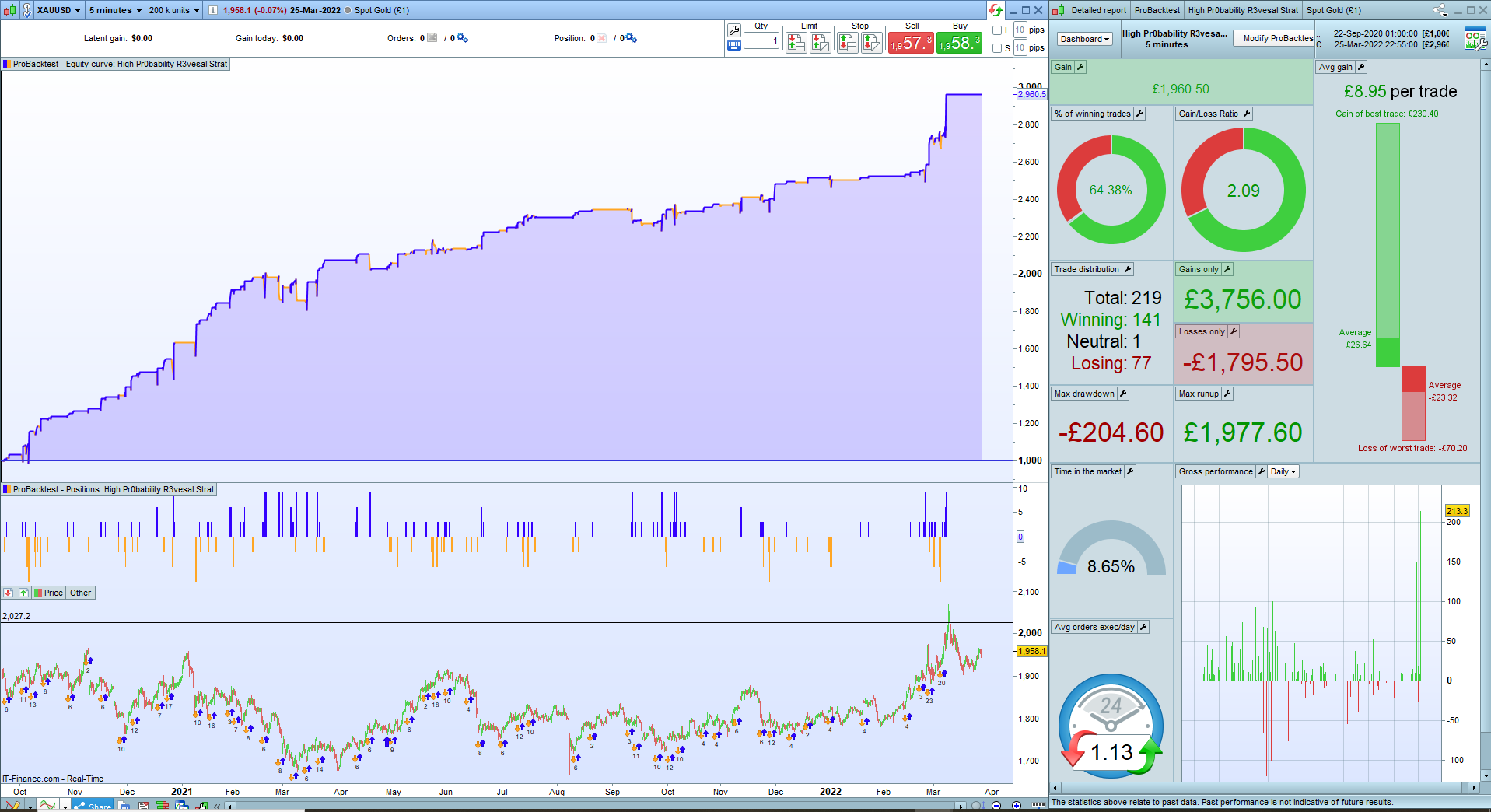The height and width of the screenshot is (812, 1491).
Task: Open trading panel settings wrench icon
Action: (733, 30)
